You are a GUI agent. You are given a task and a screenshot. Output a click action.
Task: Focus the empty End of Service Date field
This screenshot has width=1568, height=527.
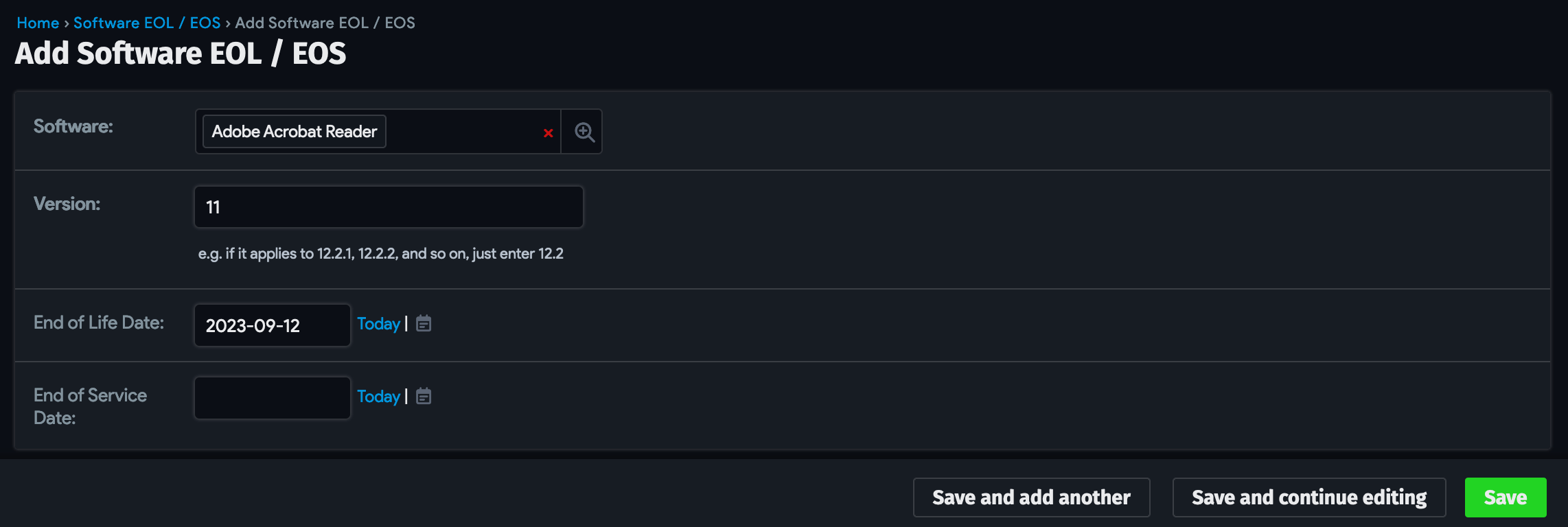[273, 398]
